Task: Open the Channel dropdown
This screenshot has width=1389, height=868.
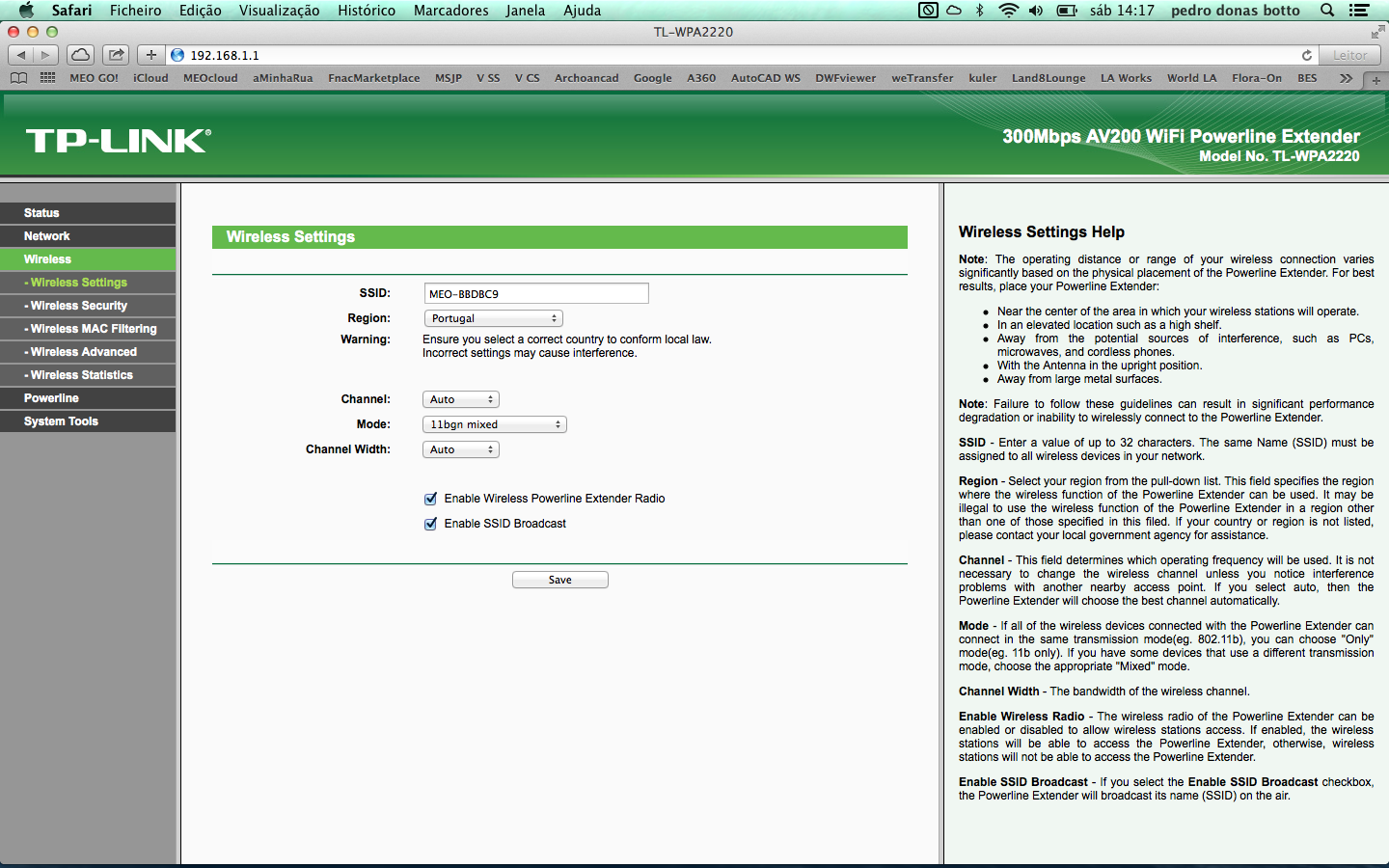Action: [x=461, y=399]
